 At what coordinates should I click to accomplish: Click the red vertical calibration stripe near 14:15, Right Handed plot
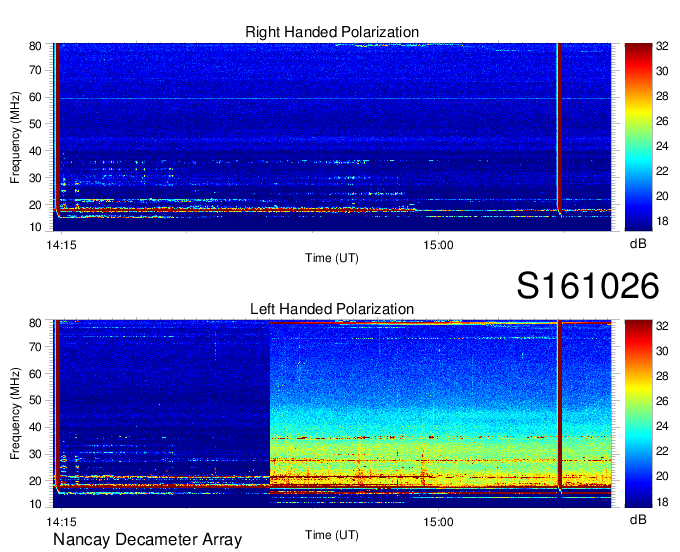coord(58,126)
